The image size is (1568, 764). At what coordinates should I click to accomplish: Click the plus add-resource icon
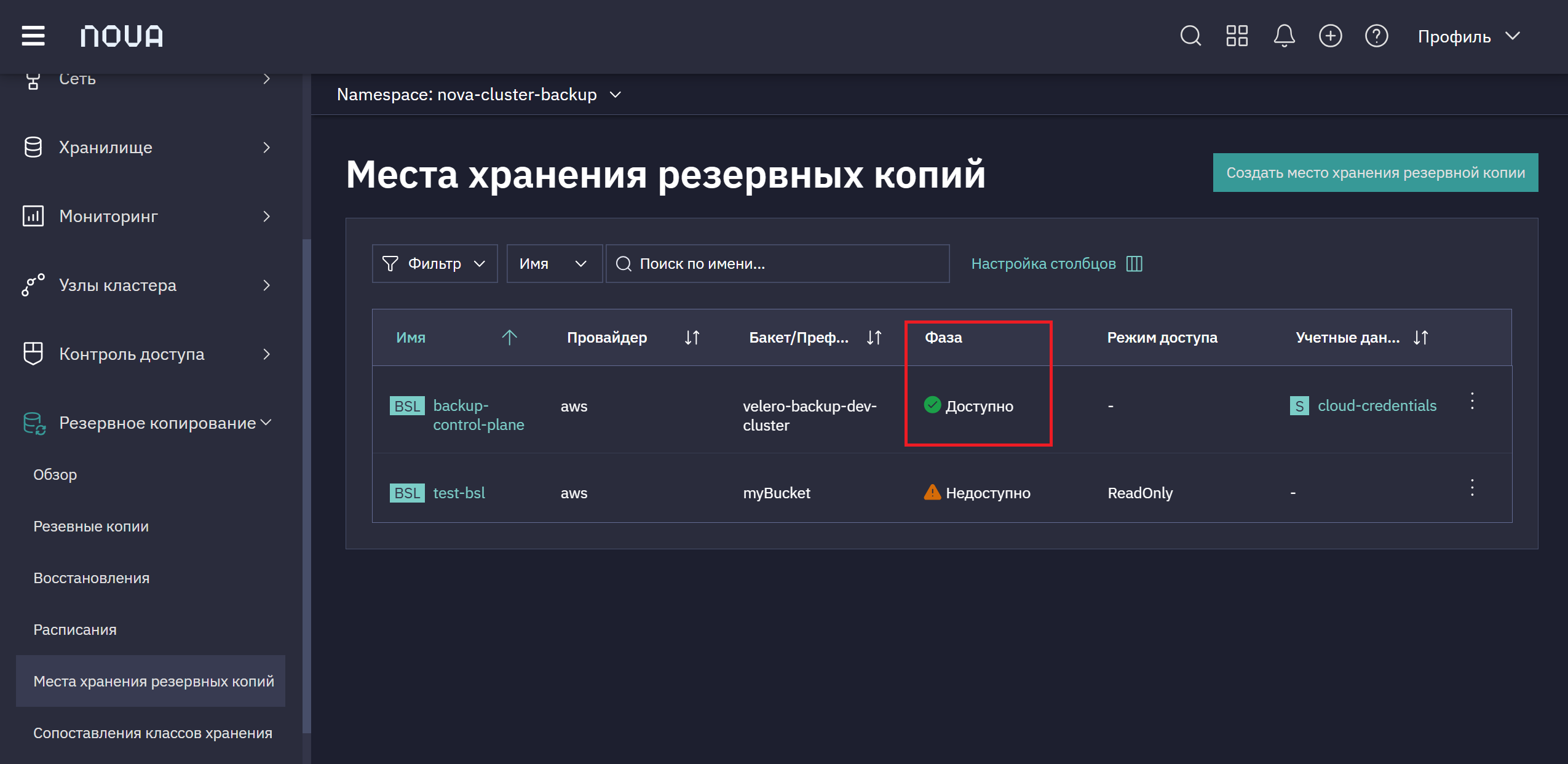(1330, 36)
